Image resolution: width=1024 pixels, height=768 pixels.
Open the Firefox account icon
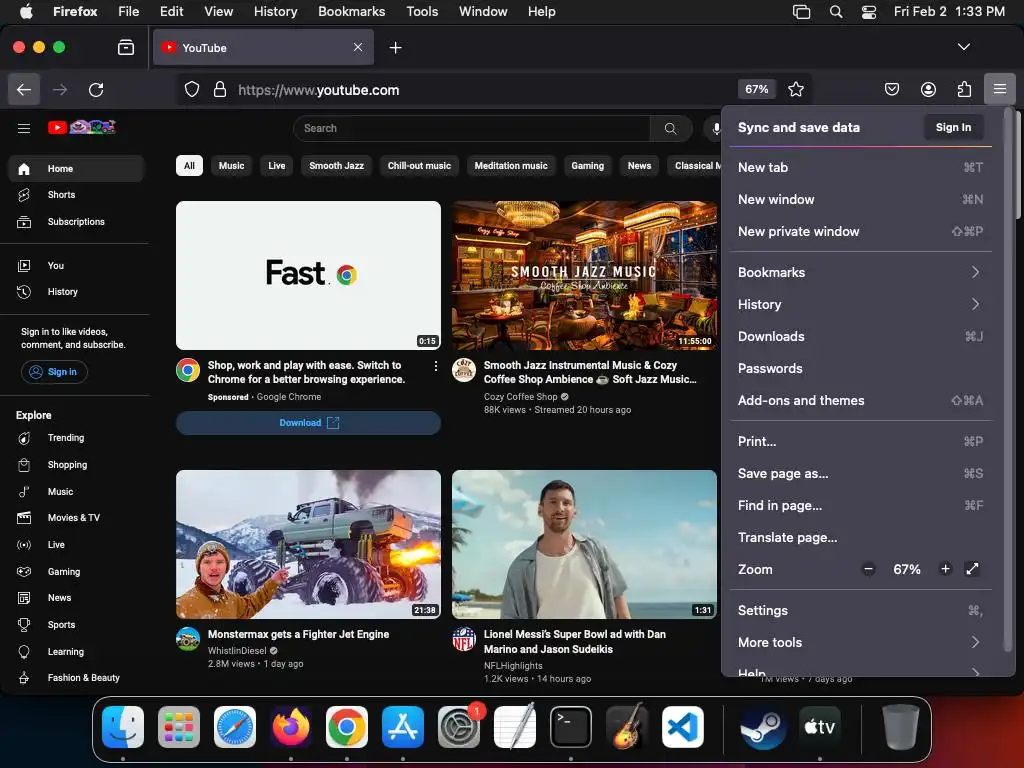[x=928, y=89]
